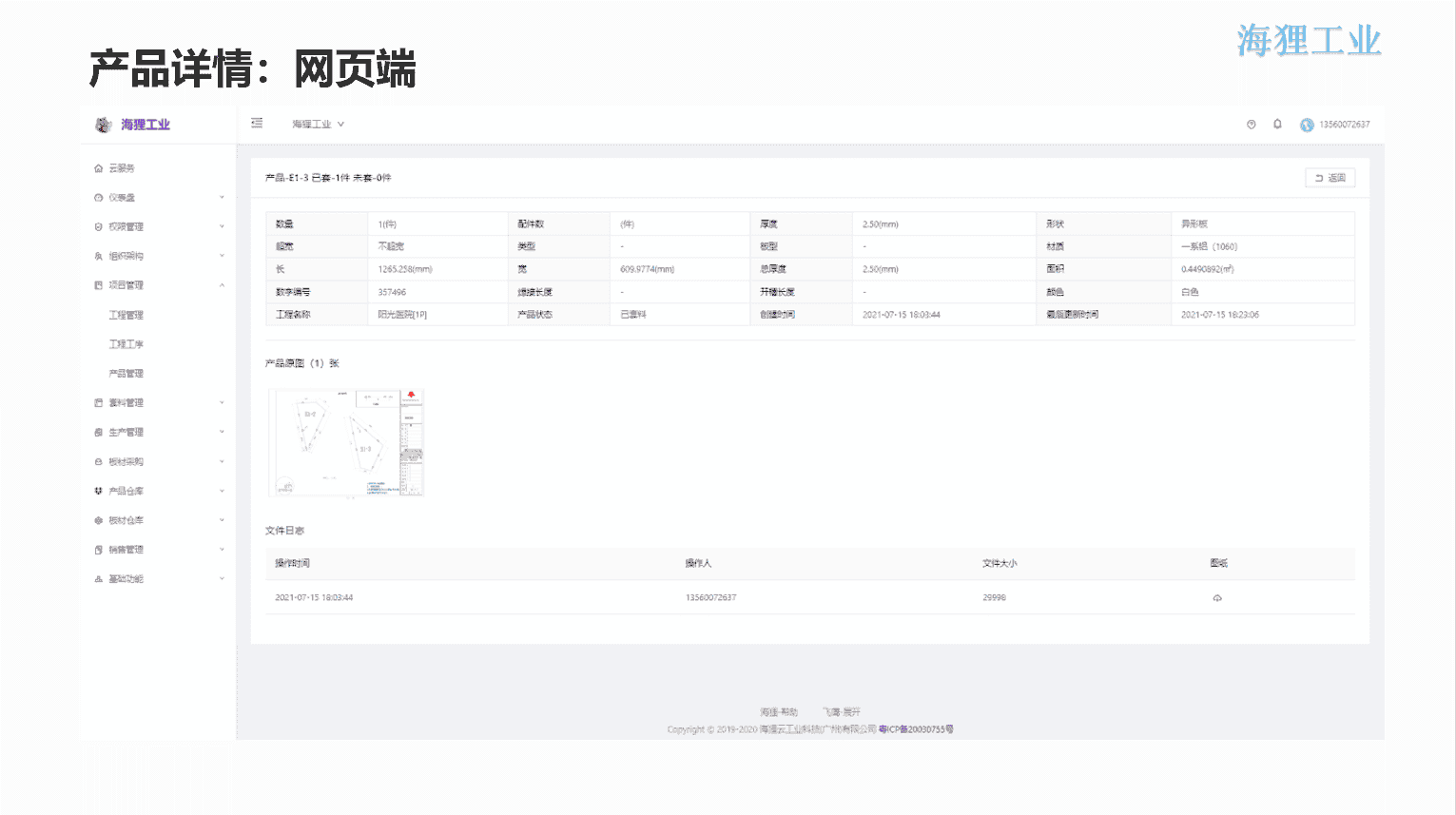Expand the 板材仓库 menu chevron
The height and width of the screenshot is (815, 1456).
click(222, 520)
